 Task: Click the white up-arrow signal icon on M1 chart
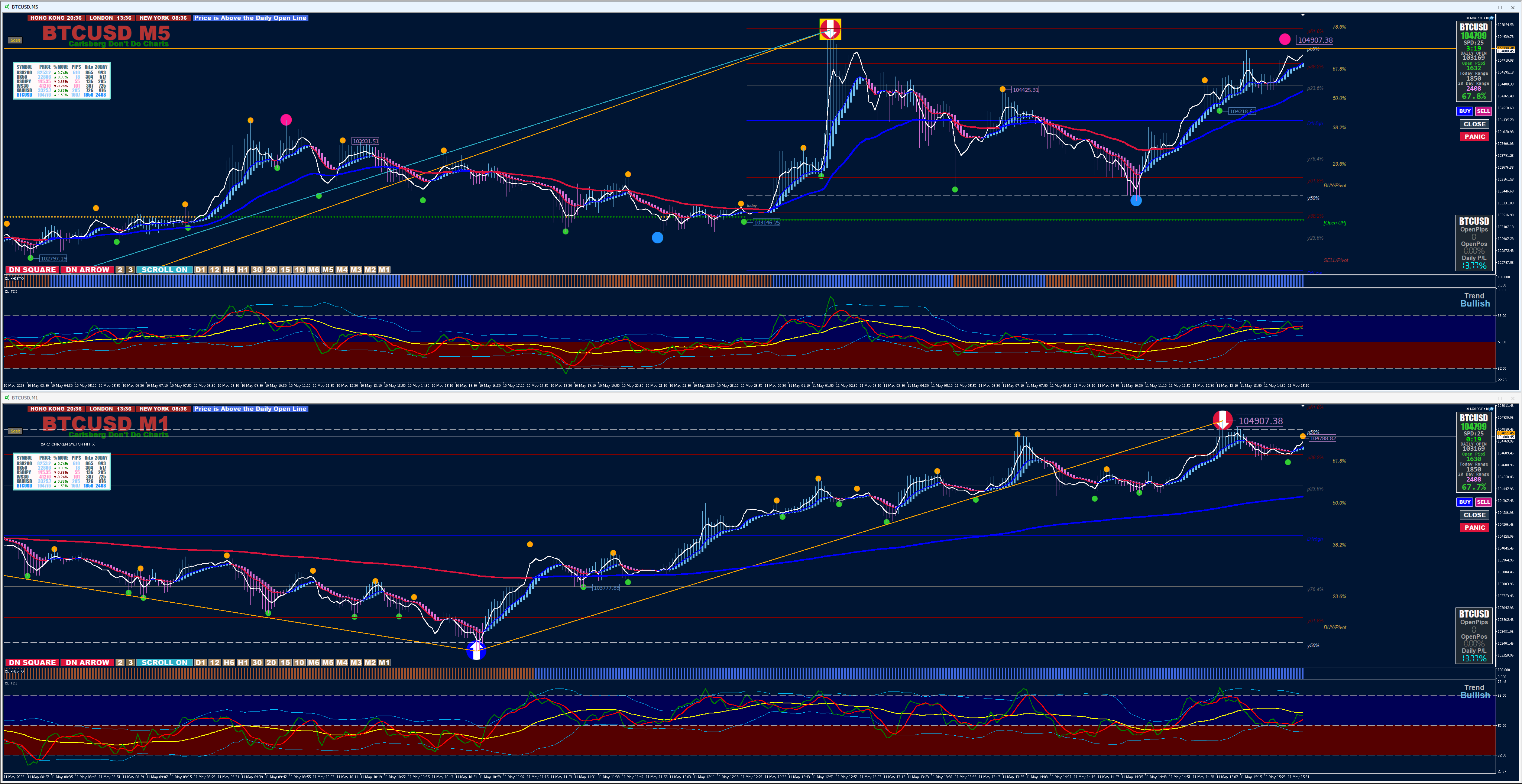476,651
